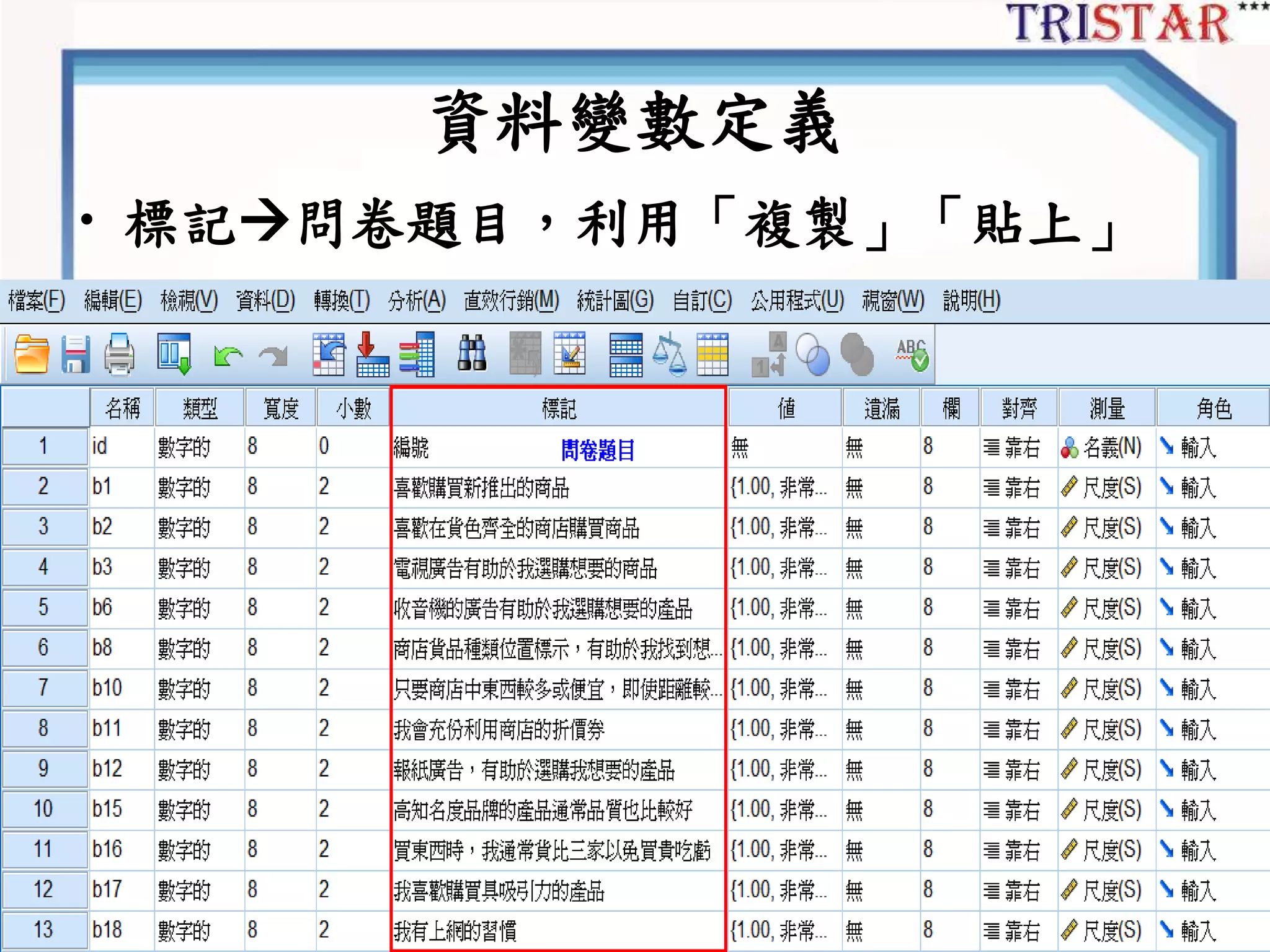This screenshot has height=952, width=1270.
Task: Click the Use variable sets circles icon
Action: pyautogui.click(x=812, y=355)
